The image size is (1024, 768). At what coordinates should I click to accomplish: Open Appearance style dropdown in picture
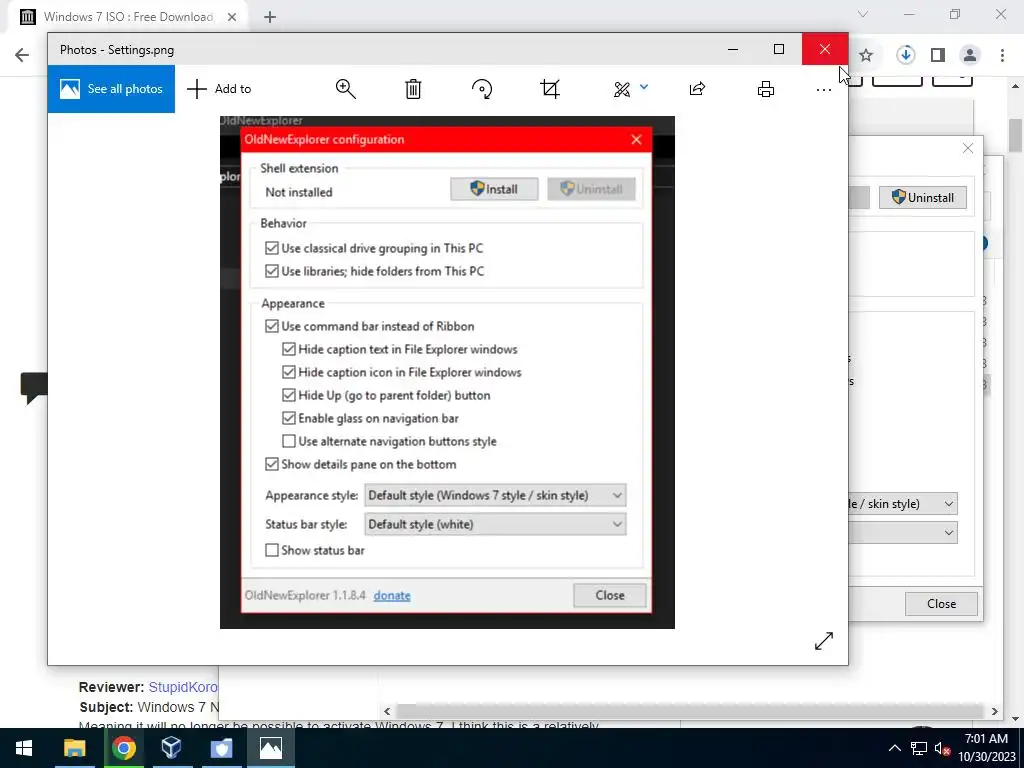tap(495, 496)
